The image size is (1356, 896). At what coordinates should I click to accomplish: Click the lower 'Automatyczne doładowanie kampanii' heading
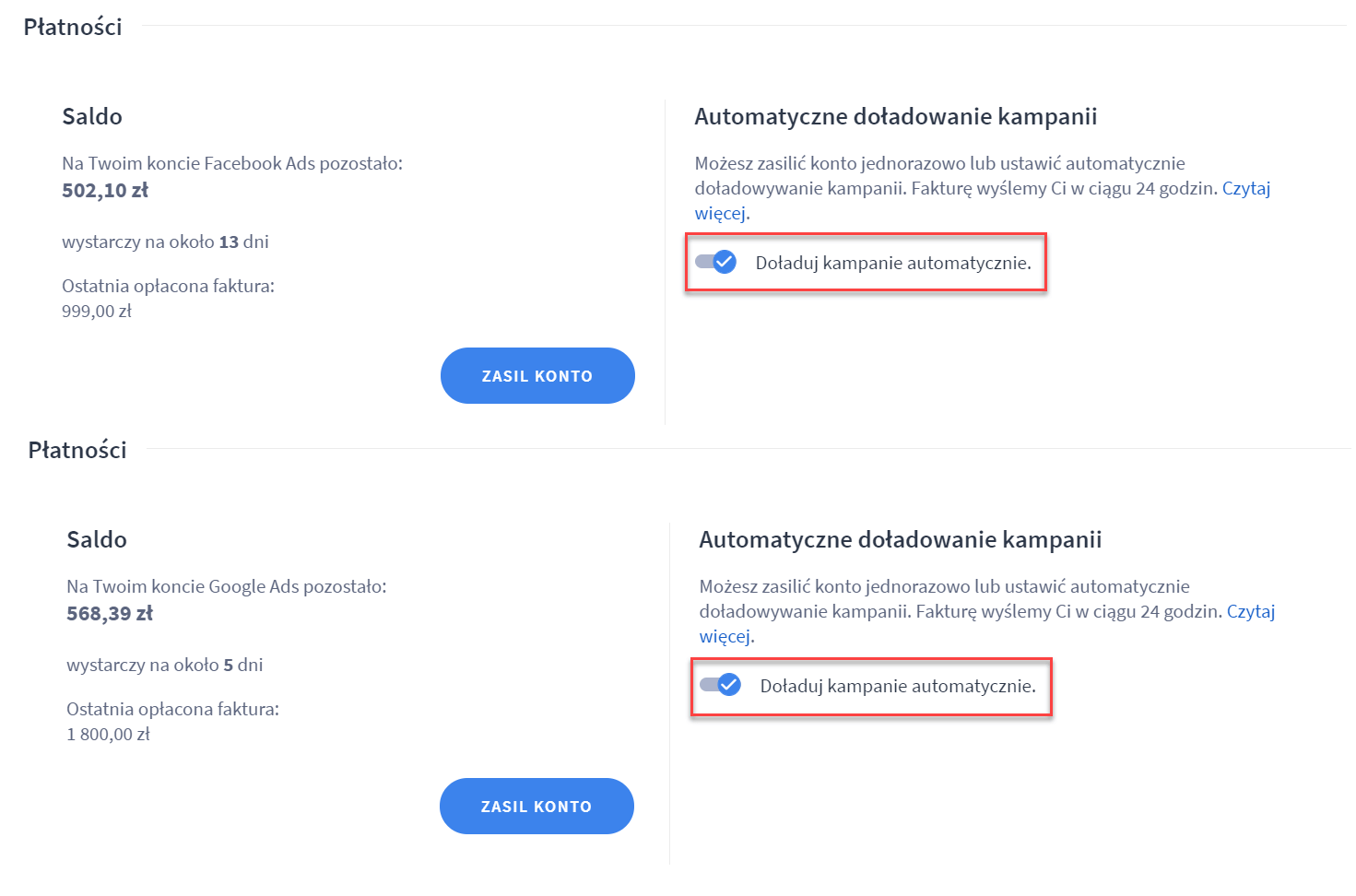click(x=900, y=540)
